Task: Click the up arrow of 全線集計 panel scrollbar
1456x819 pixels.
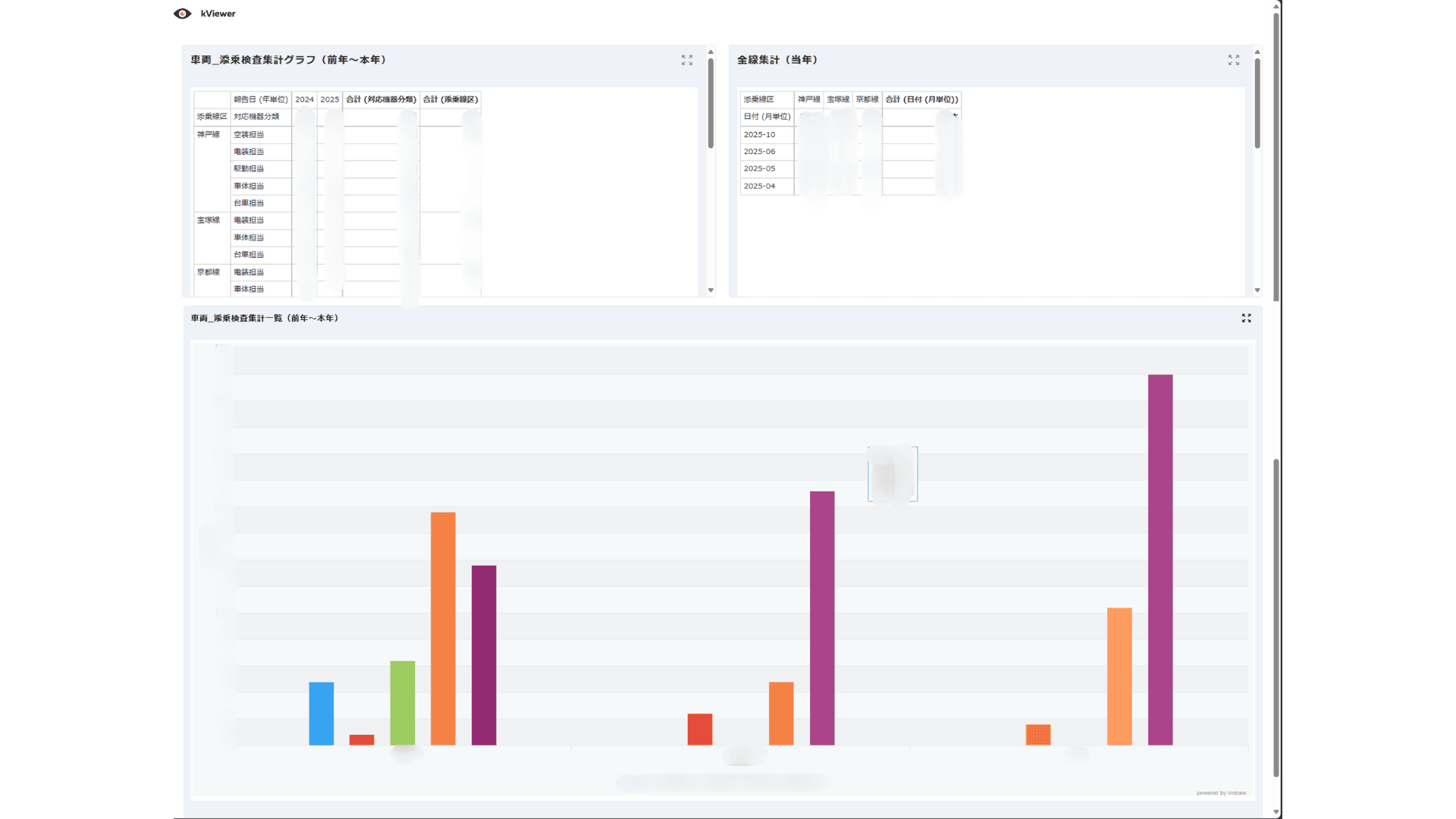Action: click(1257, 52)
